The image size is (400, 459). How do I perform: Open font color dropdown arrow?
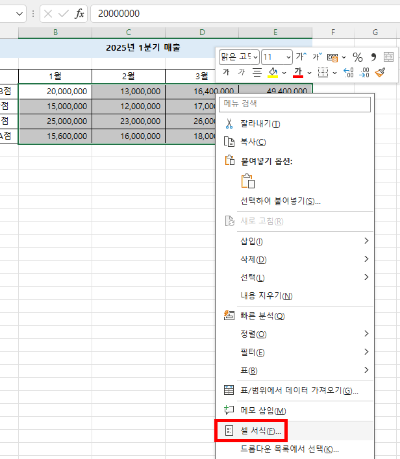pyautogui.click(x=309, y=73)
